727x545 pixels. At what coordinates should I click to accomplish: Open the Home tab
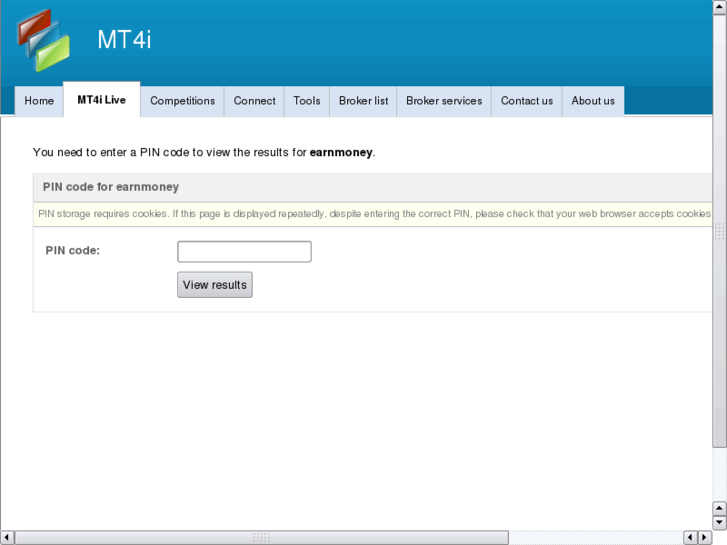(x=39, y=101)
